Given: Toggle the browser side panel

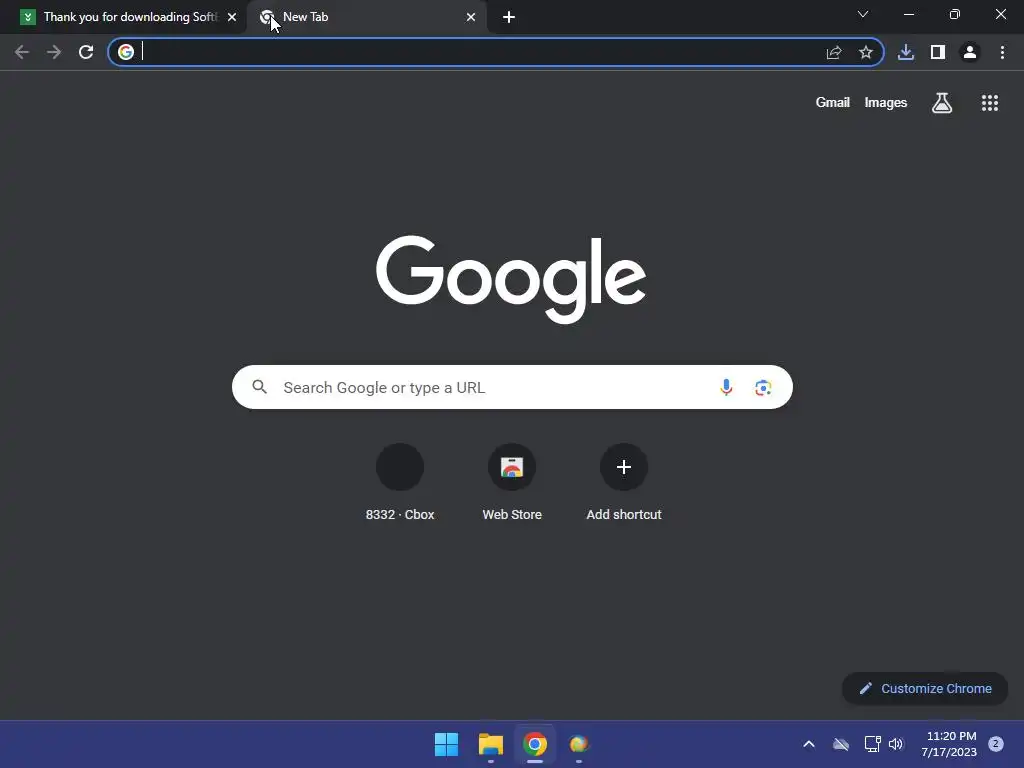Looking at the screenshot, I should click(938, 52).
